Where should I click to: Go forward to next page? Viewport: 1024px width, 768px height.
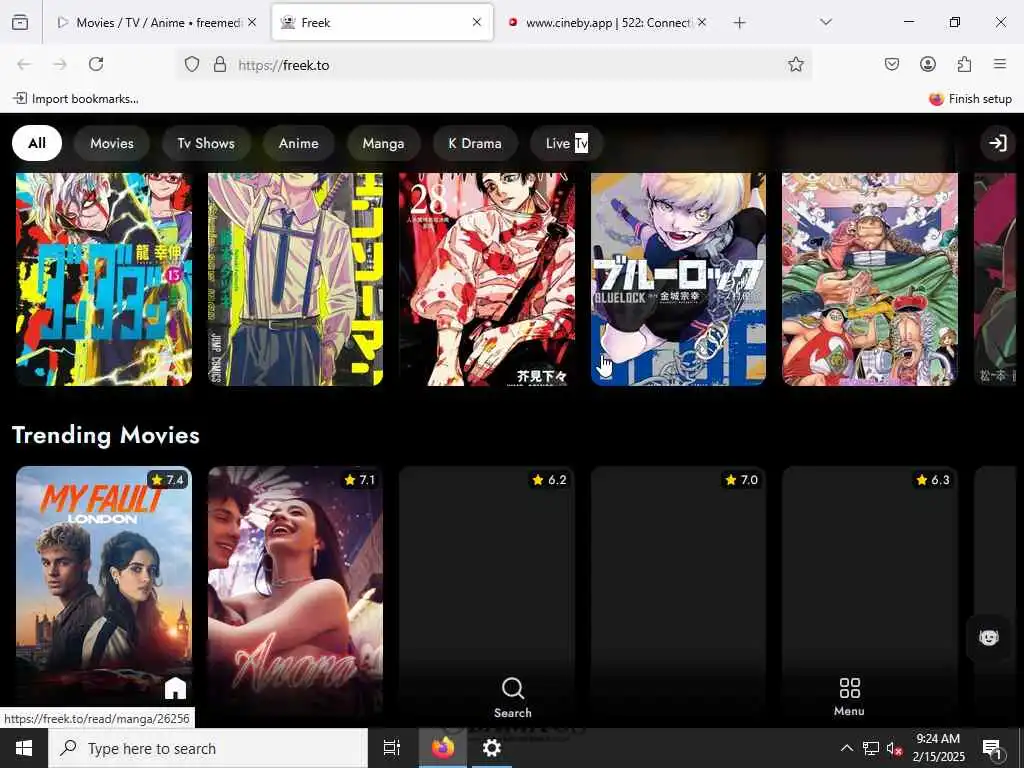[x=59, y=64]
